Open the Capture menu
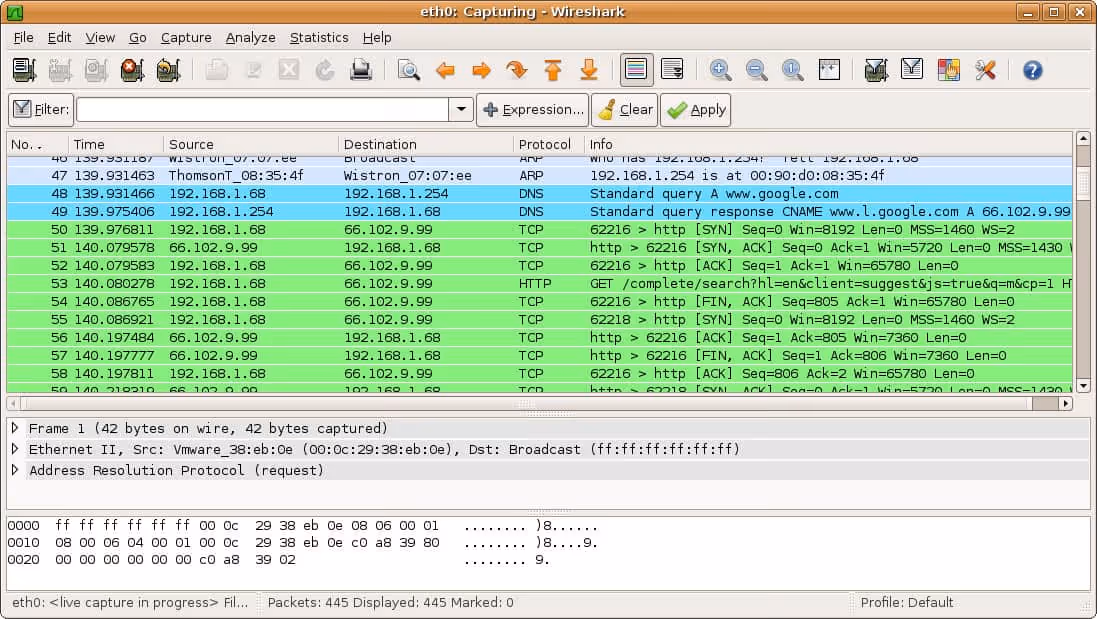1097x619 pixels. point(186,38)
